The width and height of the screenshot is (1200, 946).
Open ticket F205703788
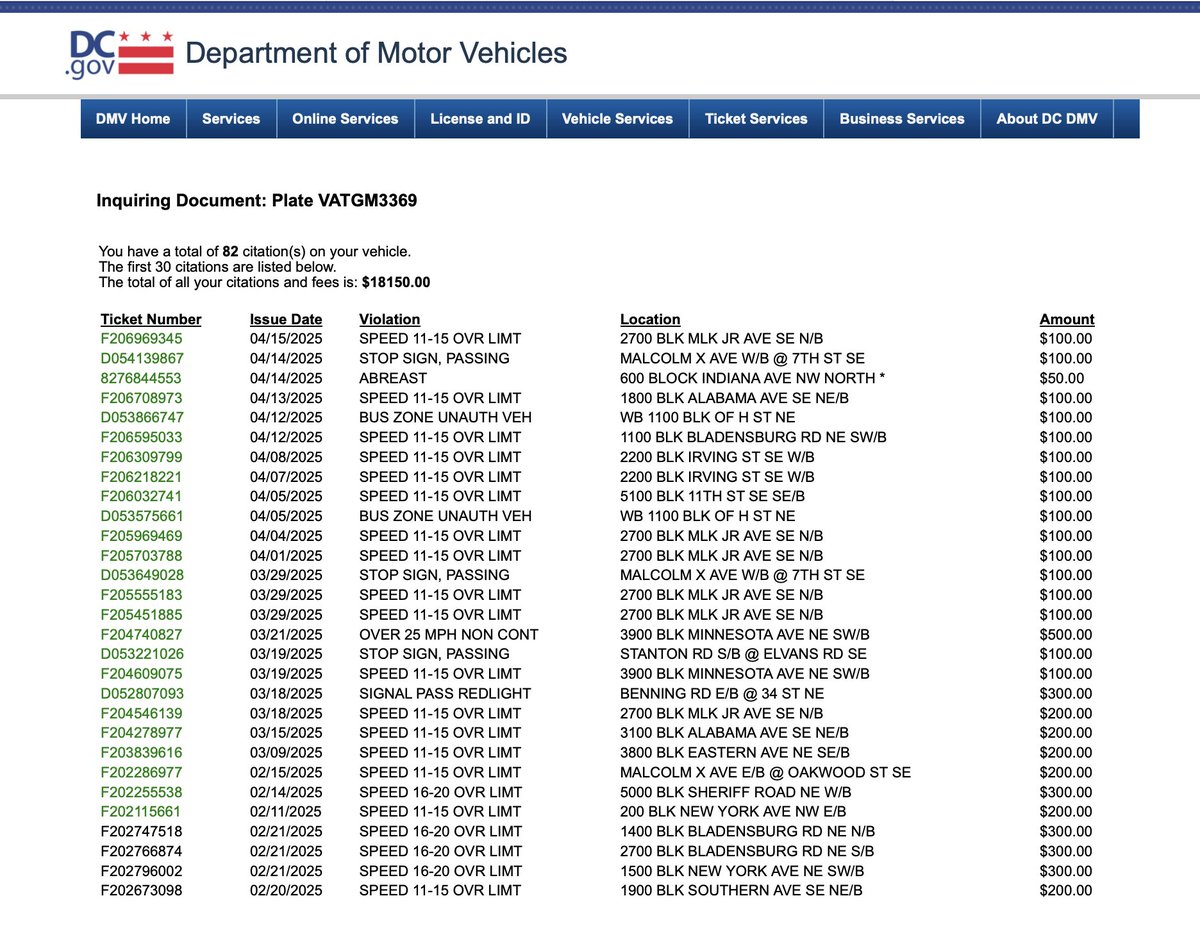click(x=142, y=555)
